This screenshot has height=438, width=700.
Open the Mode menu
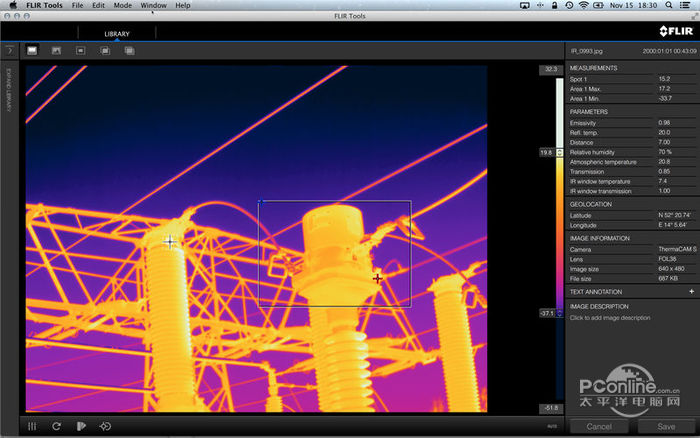coord(122,5)
